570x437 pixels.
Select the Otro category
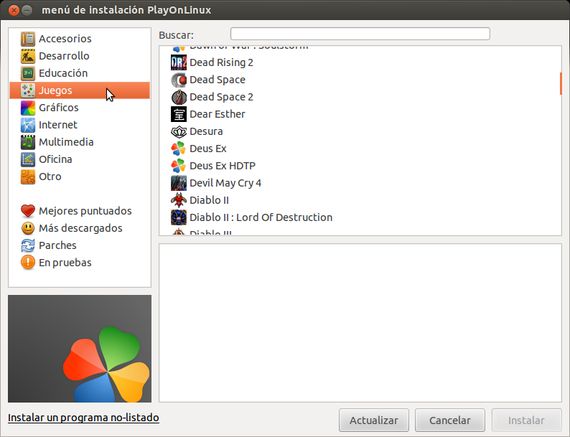[x=80, y=177]
